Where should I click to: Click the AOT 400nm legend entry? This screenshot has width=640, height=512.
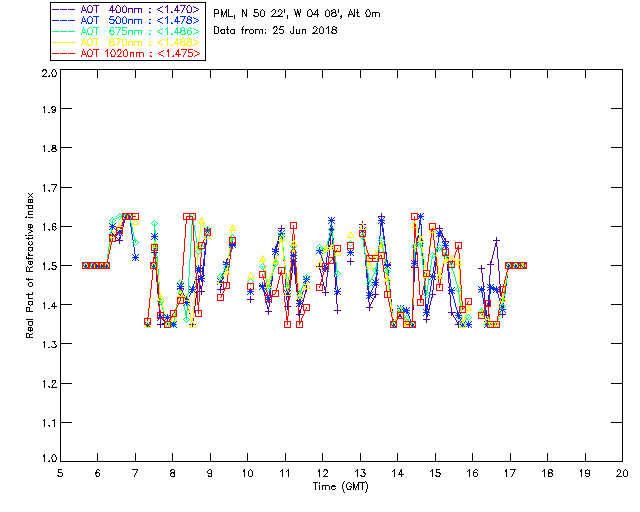(x=126, y=9)
